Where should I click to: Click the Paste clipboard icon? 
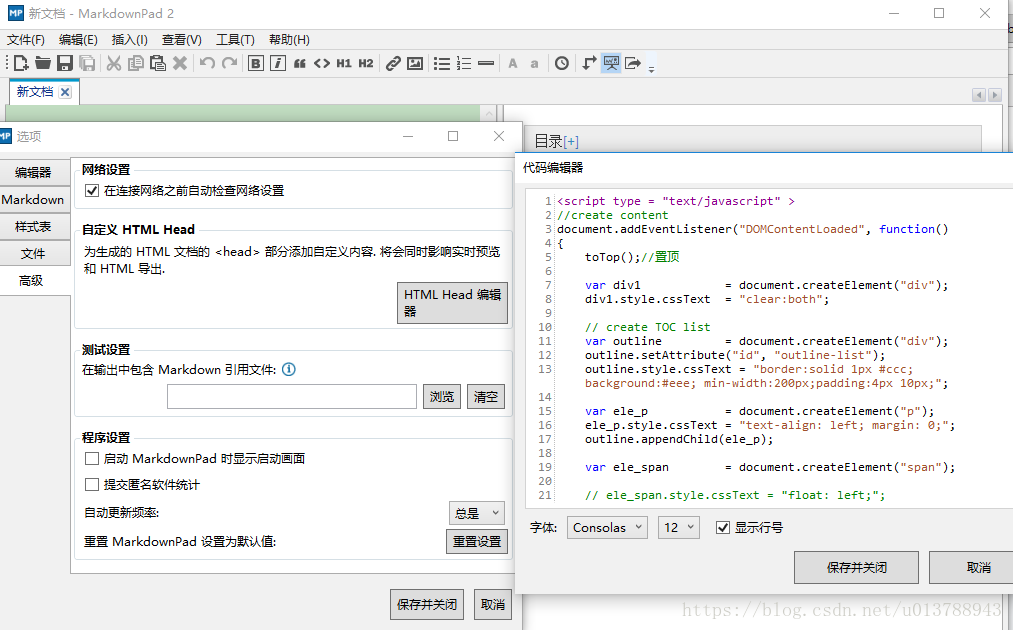(158, 63)
